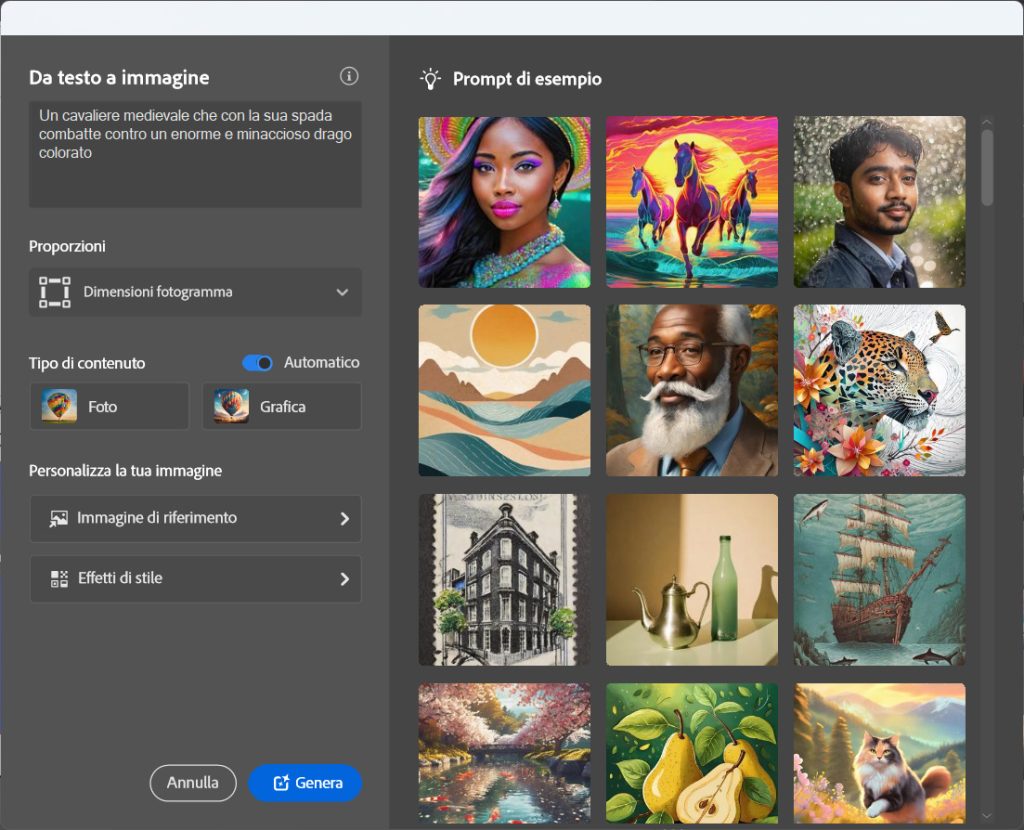
Task: Open the Dimensioni fotogramma dropdown
Action: pyautogui.click(x=195, y=292)
